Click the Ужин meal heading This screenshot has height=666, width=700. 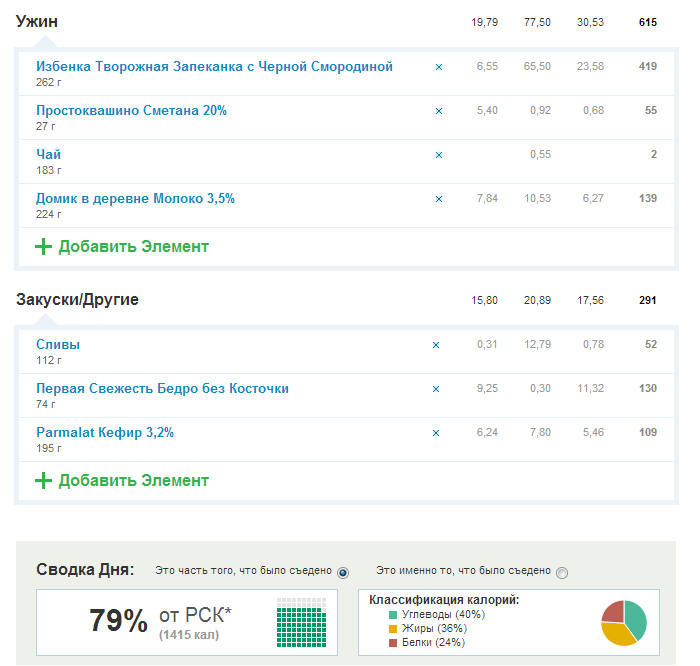pos(37,21)
